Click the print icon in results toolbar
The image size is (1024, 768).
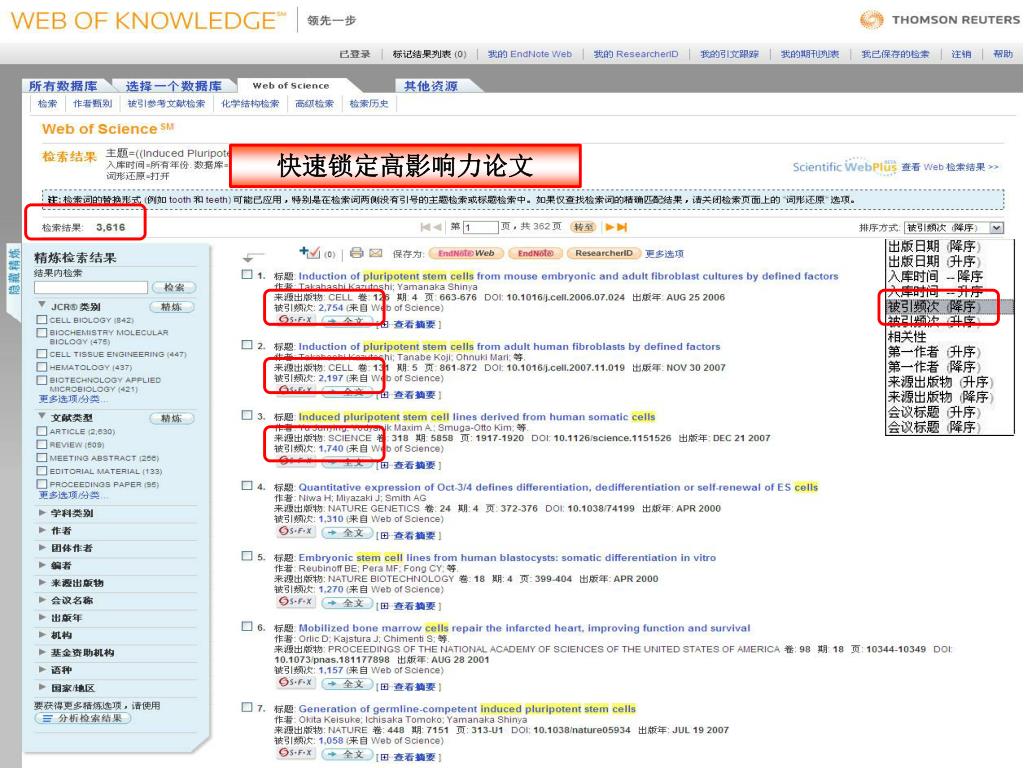point(357,253)
